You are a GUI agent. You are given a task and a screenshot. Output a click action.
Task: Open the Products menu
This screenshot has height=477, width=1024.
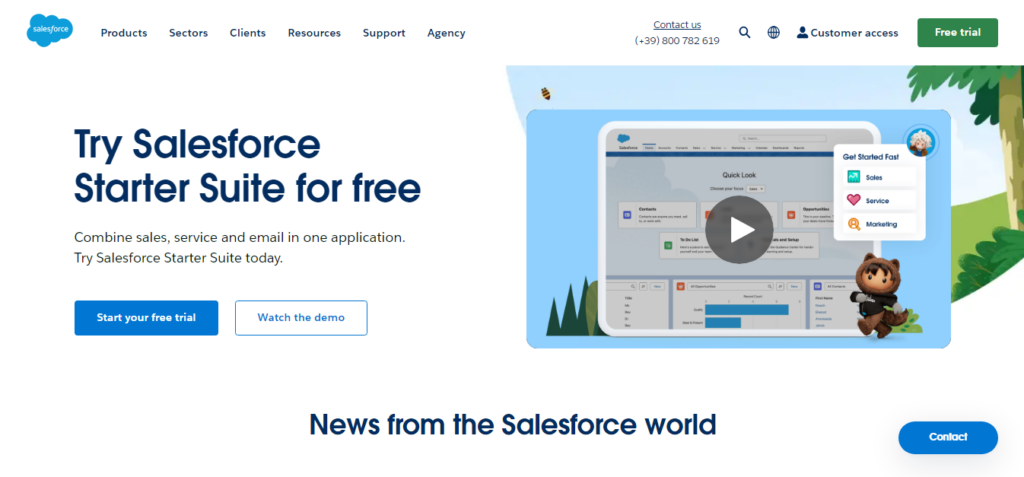(x=124, y=33)
